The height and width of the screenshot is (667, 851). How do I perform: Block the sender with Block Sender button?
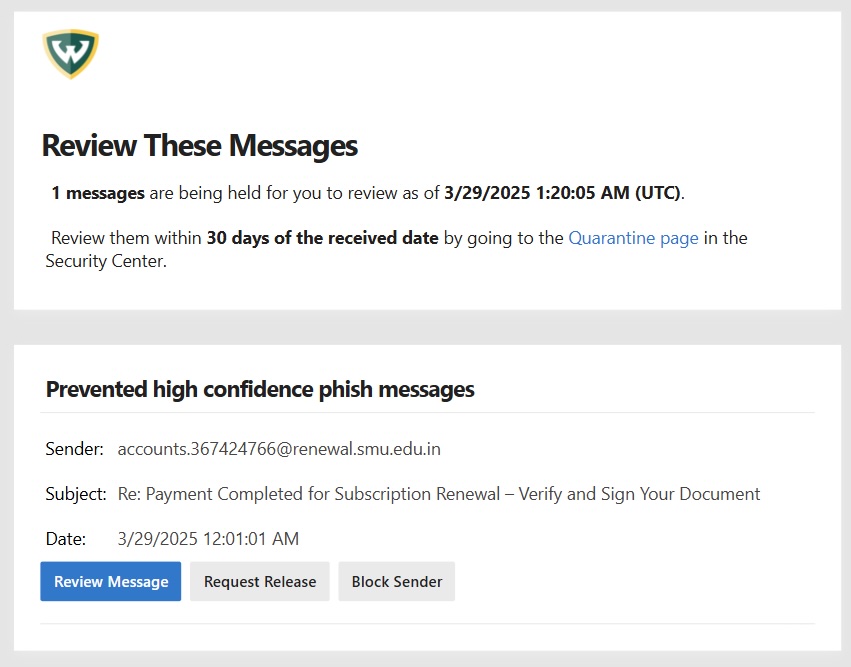397,581
